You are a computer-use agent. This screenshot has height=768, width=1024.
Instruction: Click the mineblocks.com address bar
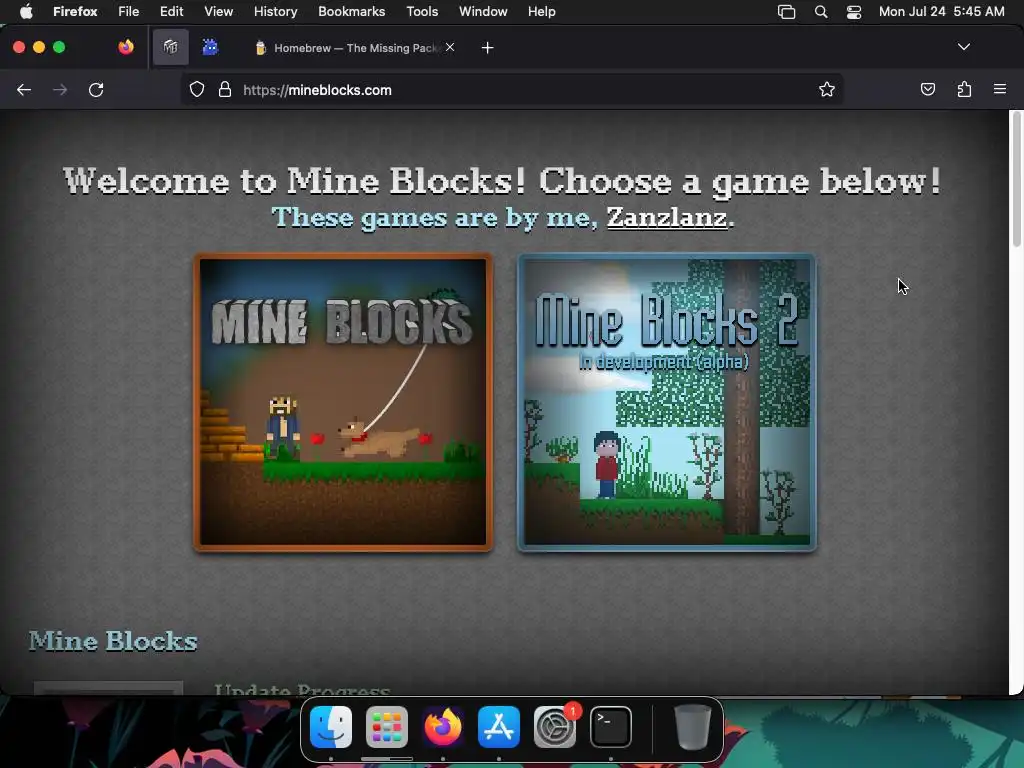coord(512,90)
